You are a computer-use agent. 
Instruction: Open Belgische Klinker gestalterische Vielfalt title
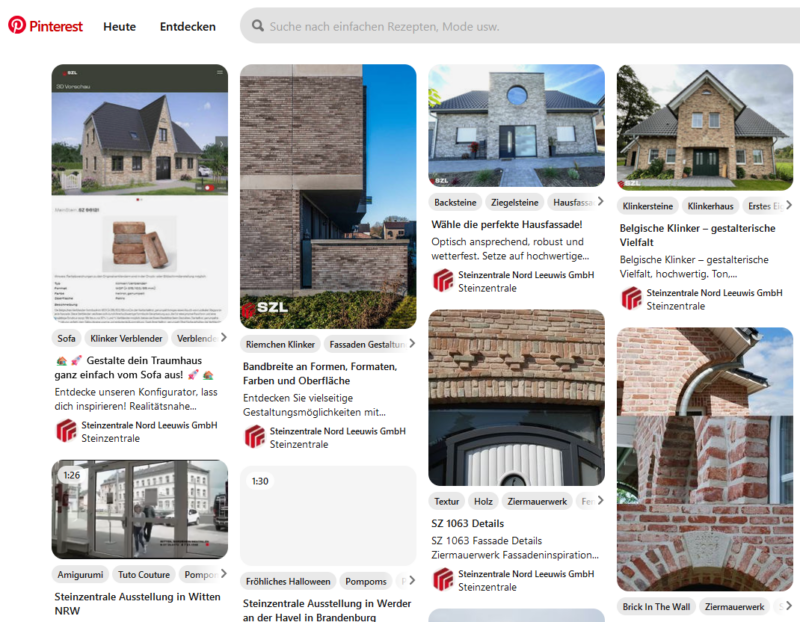pyautogui.click(x=697, y=235)
